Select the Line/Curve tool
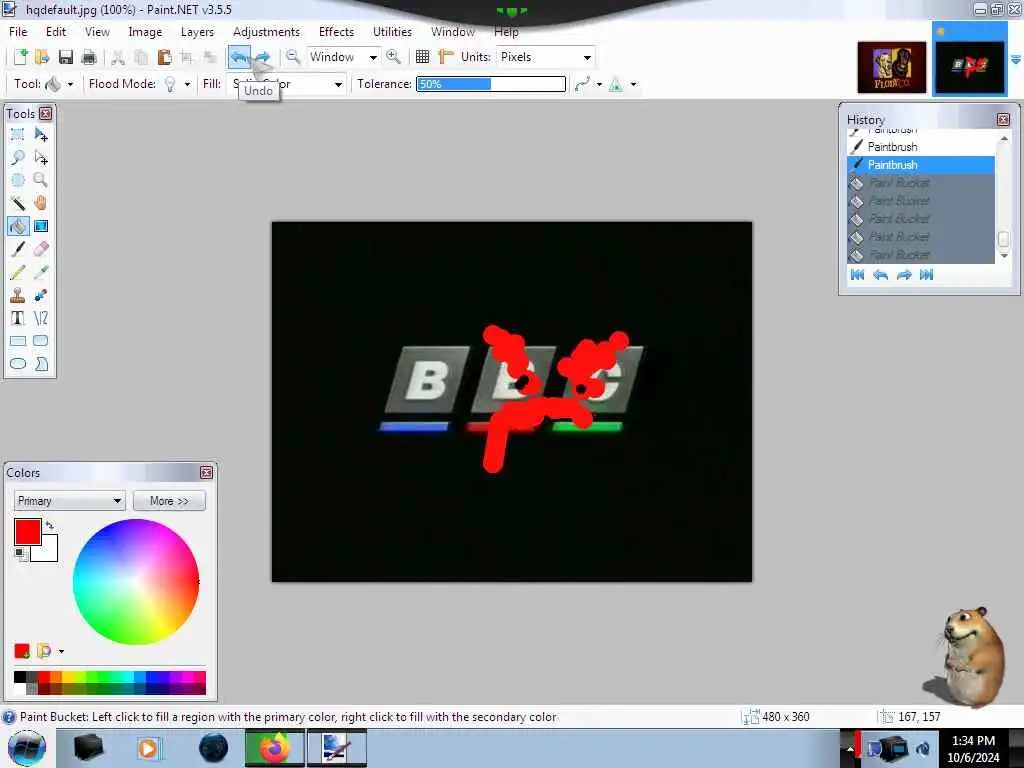1024x768 pixels. coord(40,318)
